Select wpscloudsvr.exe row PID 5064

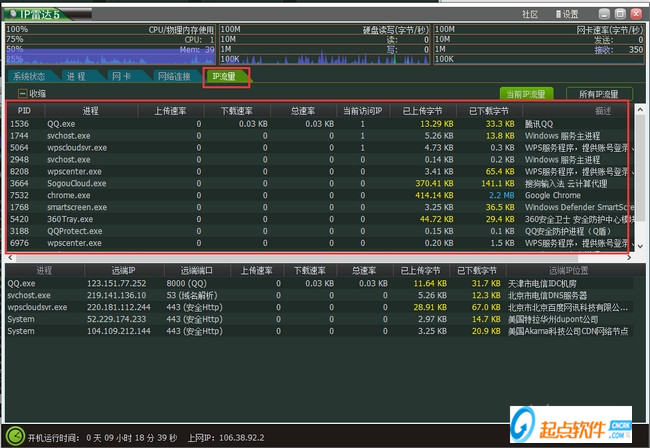[x=318, y=148]
